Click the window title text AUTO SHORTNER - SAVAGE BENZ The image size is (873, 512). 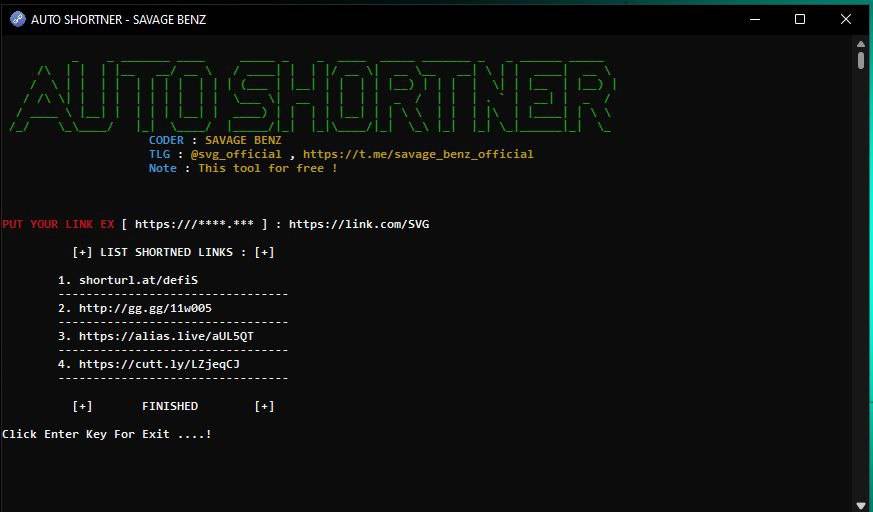(x=118, y=19)
